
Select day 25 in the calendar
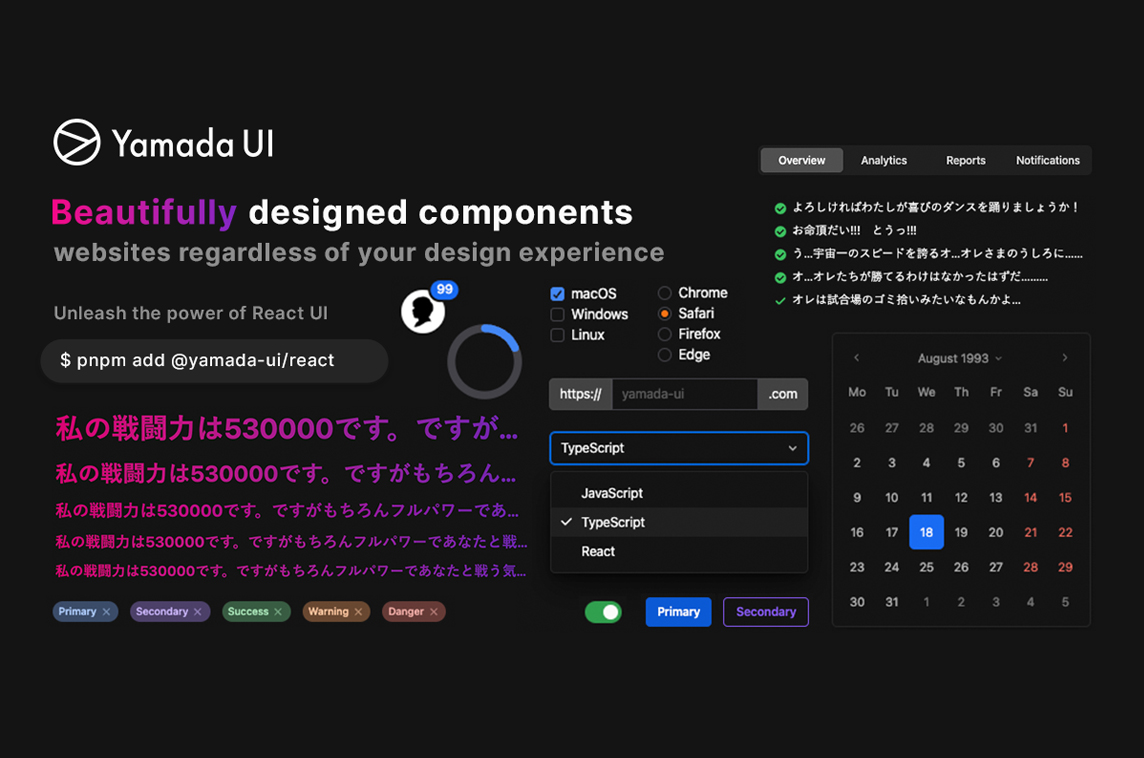click(x=927, y=567)
